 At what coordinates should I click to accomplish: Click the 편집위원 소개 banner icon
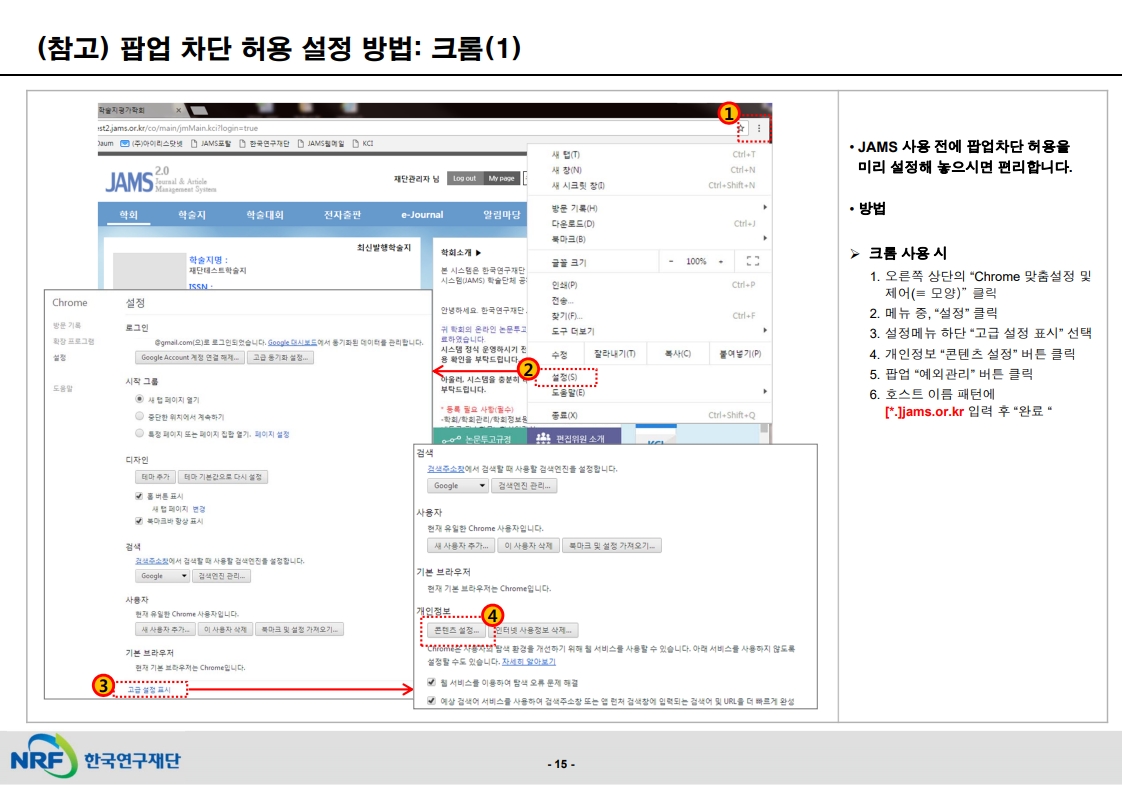click(543, 437)
